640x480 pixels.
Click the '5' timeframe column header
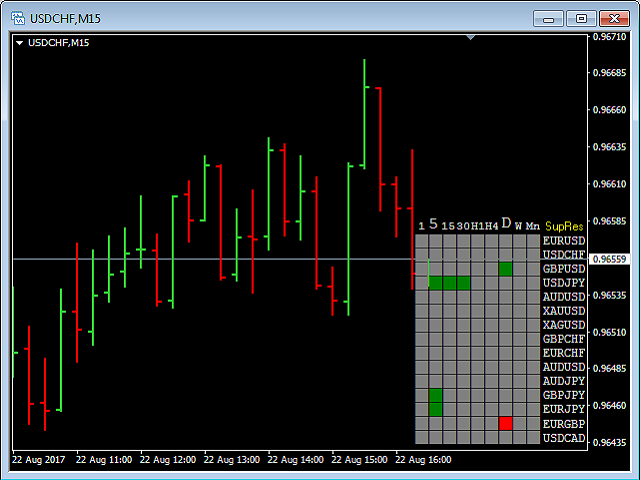pos(433,224)
